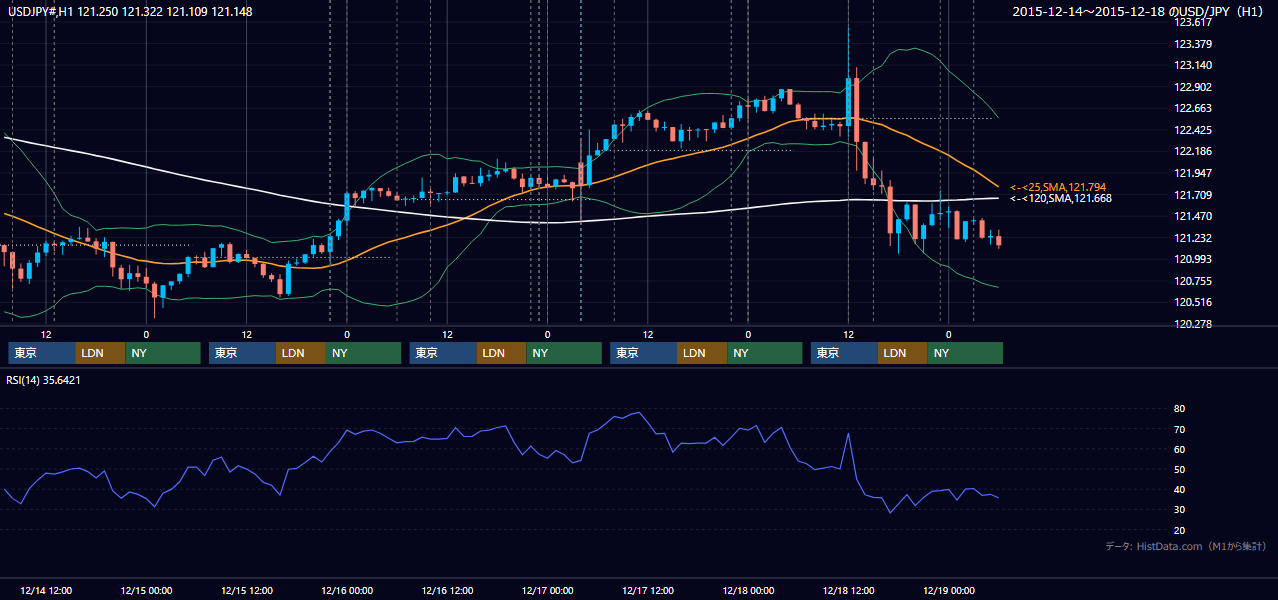Screen dimensions: 1278x600
Task: Click price axis value 122.186
Action: coord(1192,151)
